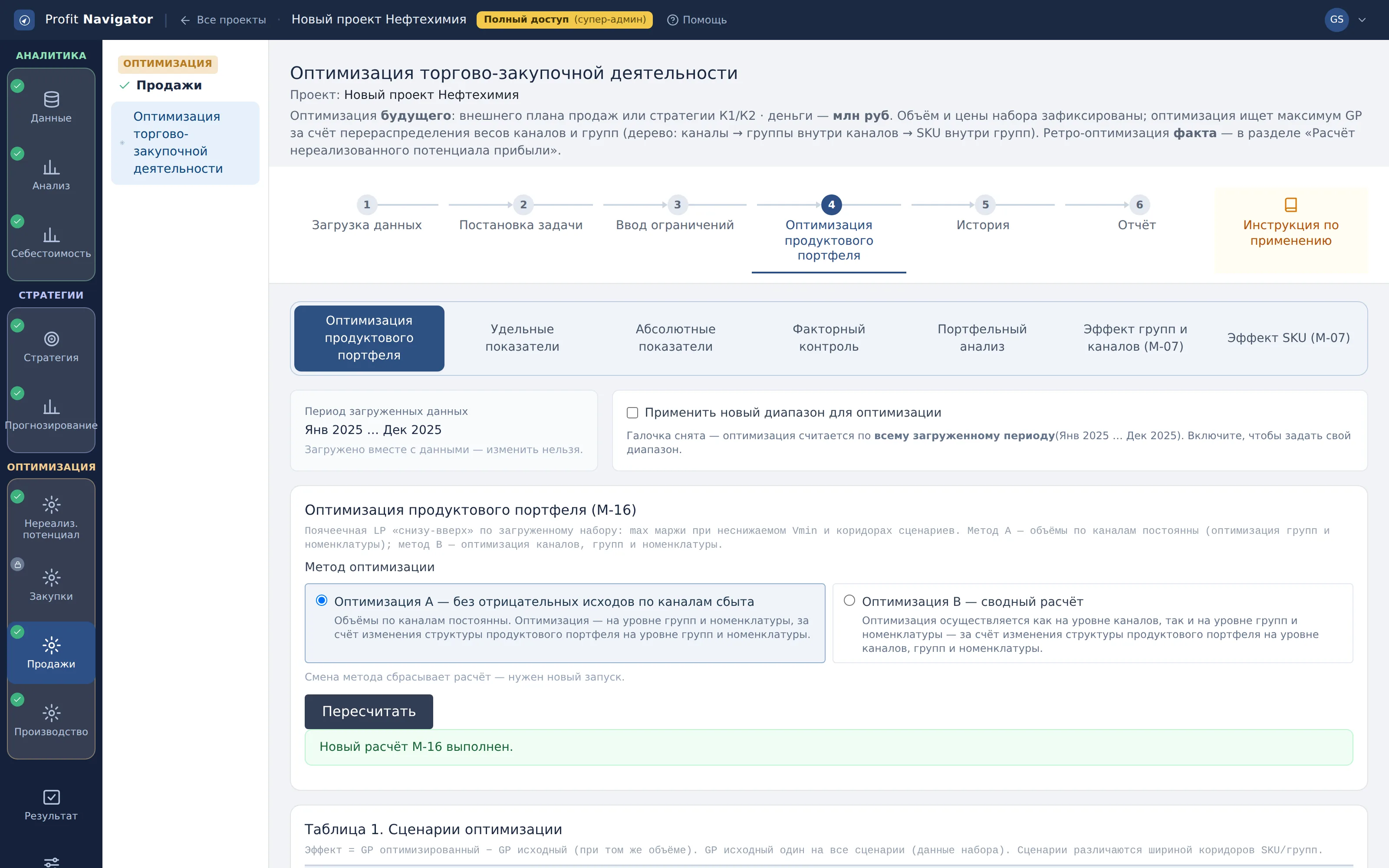Screen dimensions: 1389x868
Task: Open the Анализ chart icon
Action: [51, 167]
